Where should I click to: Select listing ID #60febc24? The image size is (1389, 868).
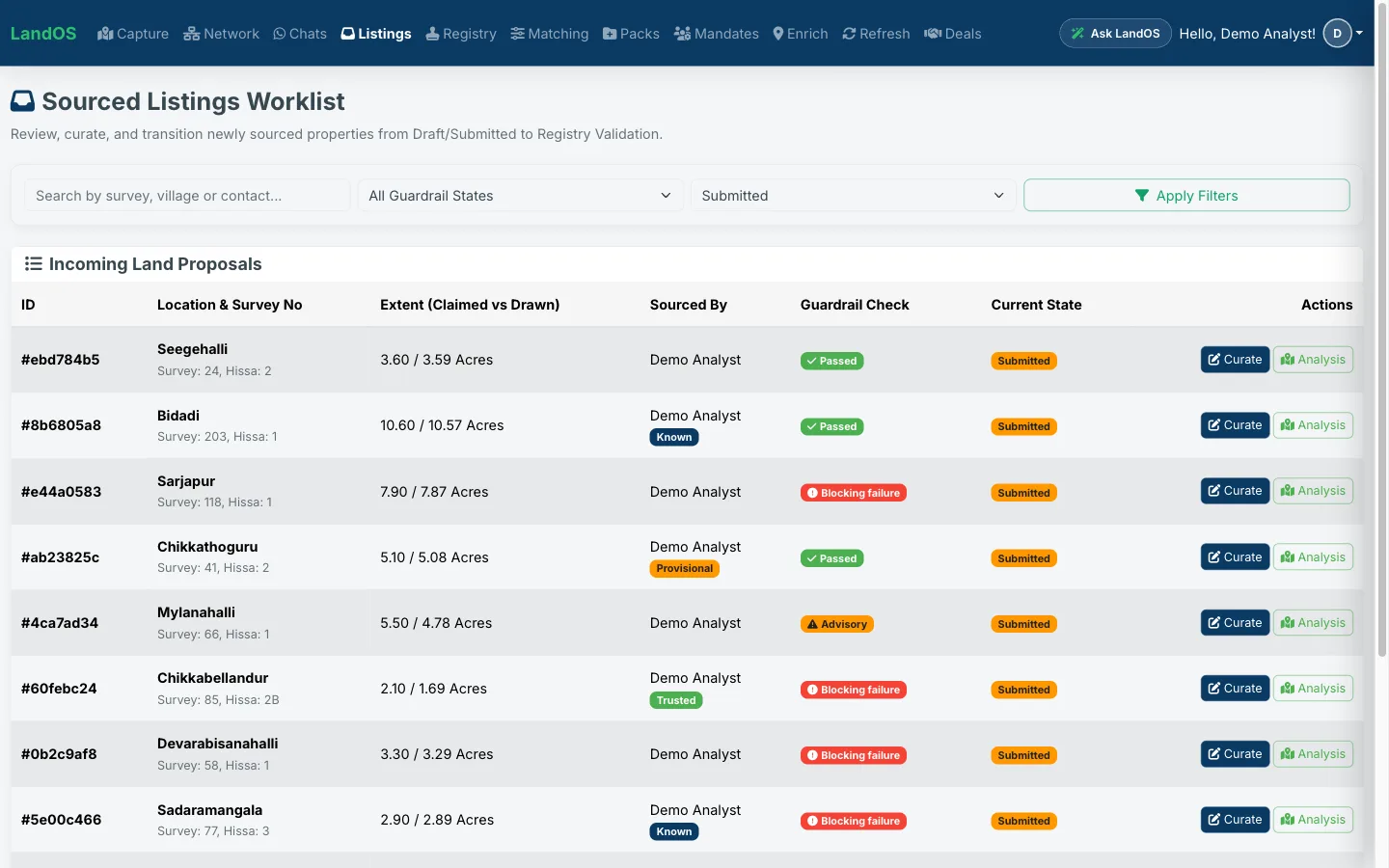tap(59, 689)
